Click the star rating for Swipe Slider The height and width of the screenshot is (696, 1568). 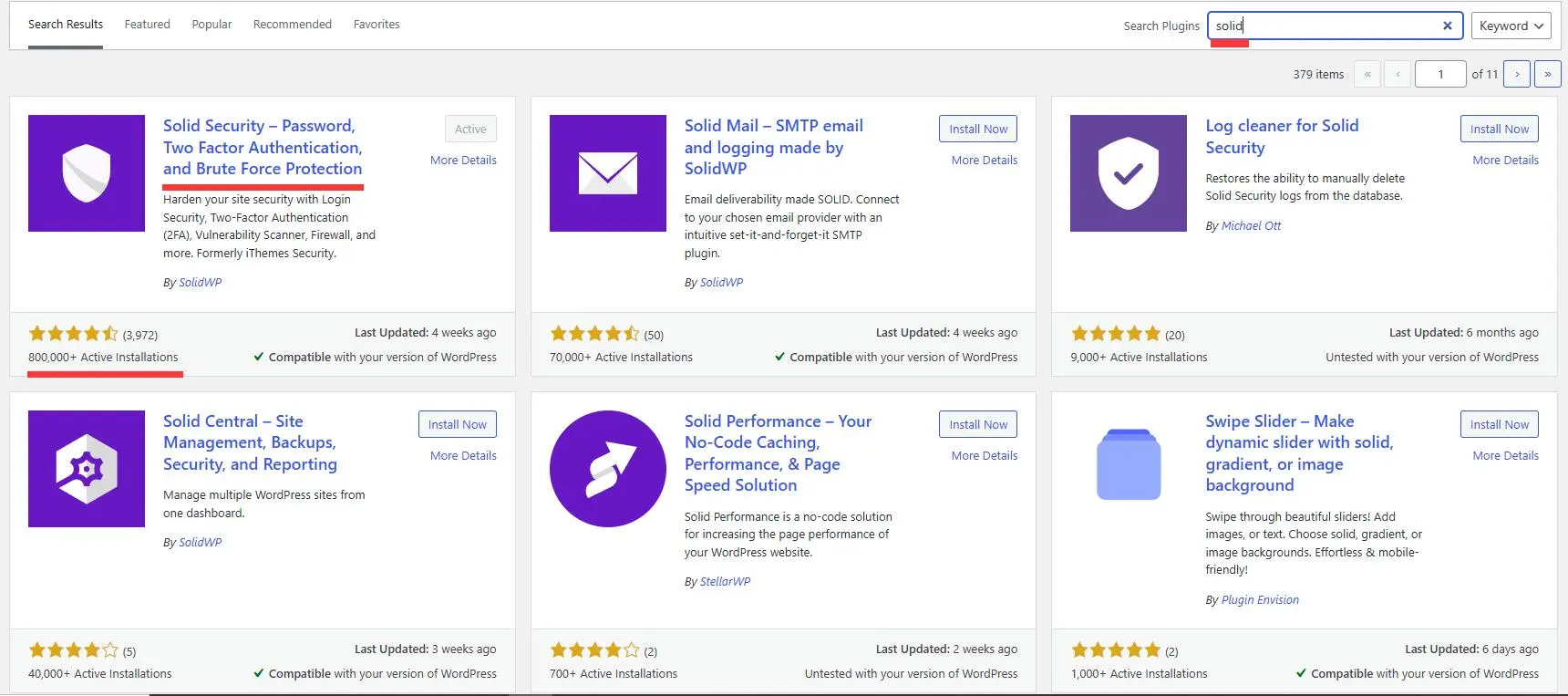click(1116, 650)
